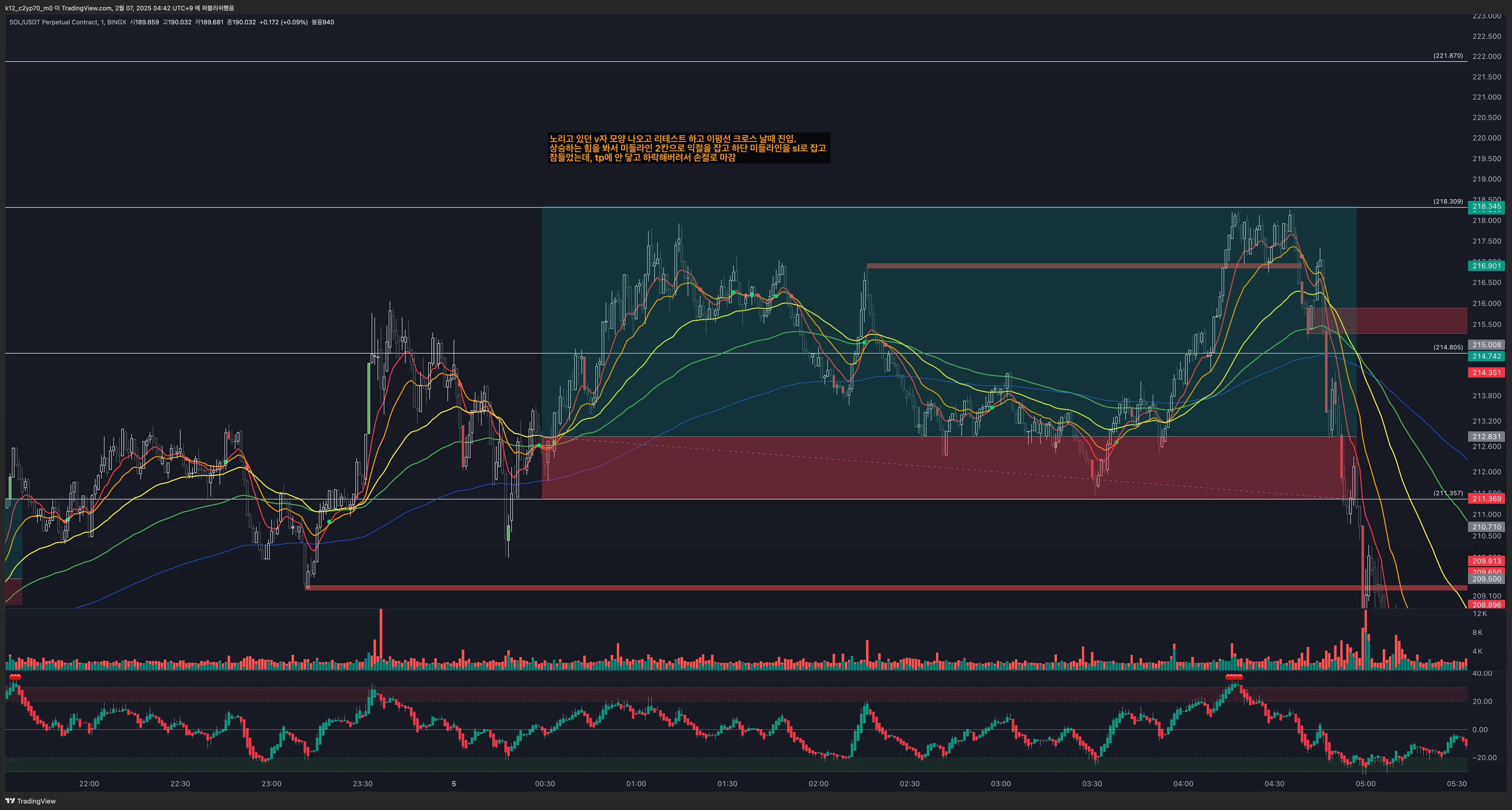Image resolution: width=1512 pixels, height=810 pixels.
Task: Click the gray 209.500 price tag
Action: click(1486, 579)
